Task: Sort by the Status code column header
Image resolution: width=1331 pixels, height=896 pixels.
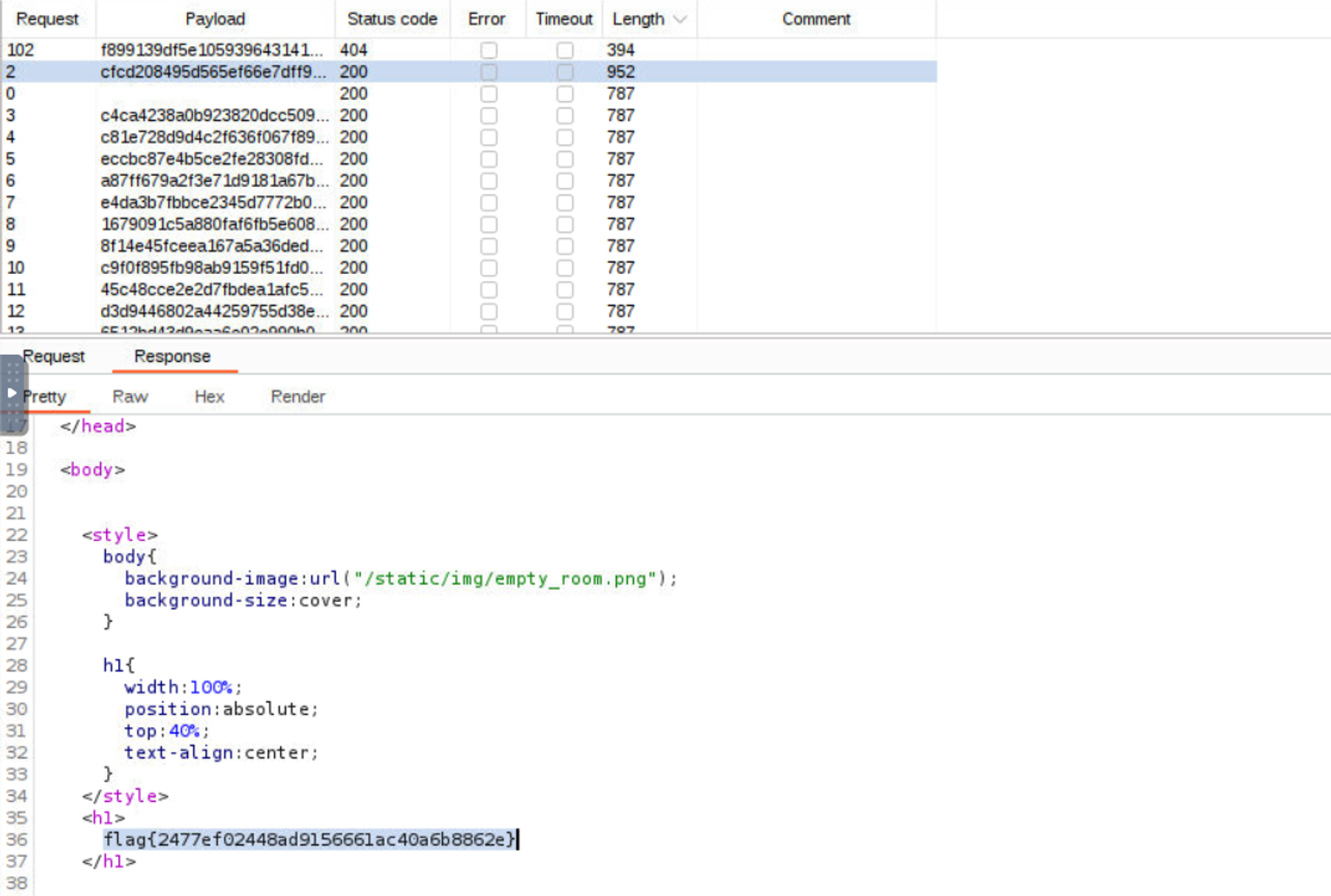Action: (392, 19)
